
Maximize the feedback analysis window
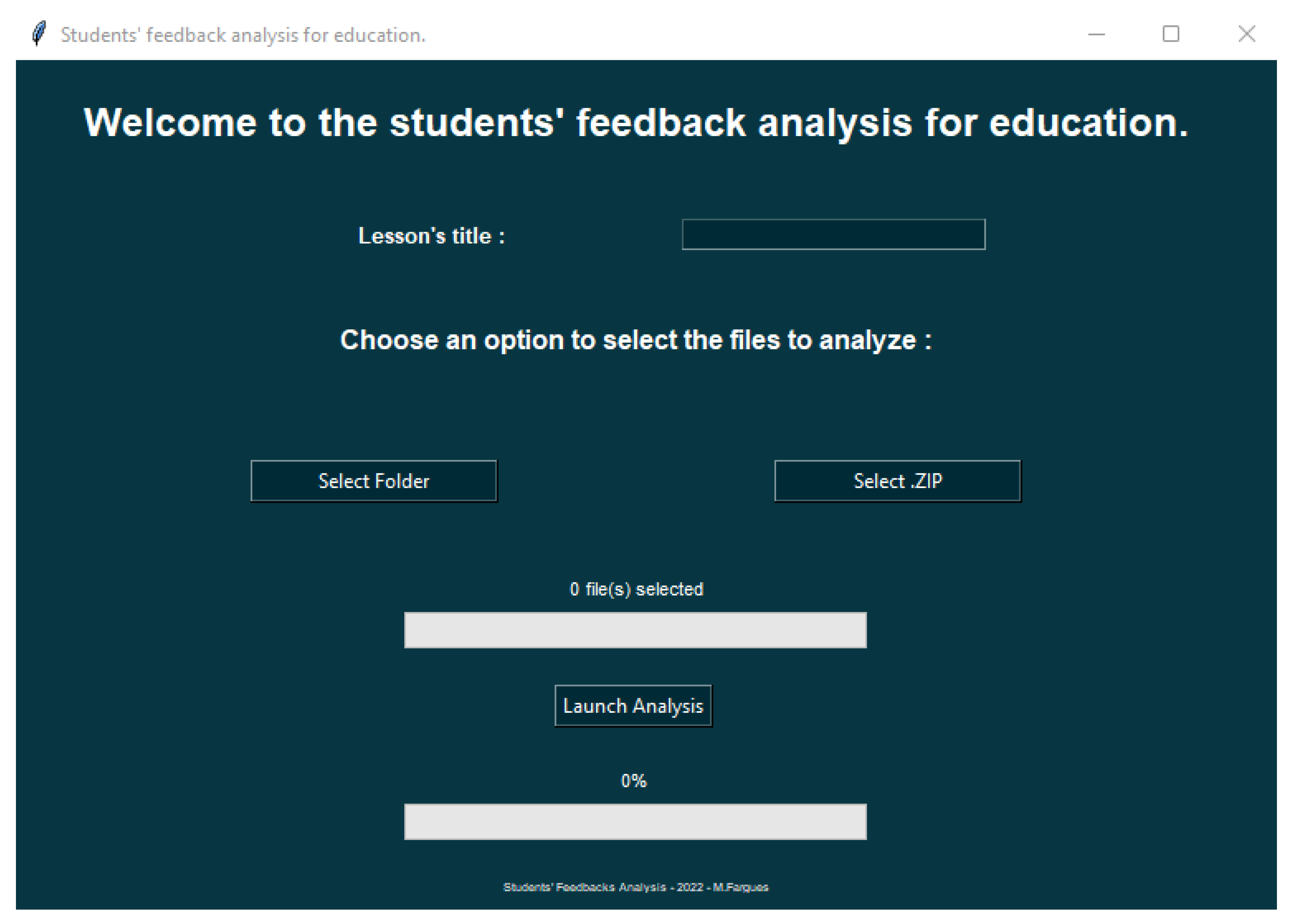click(x=1170, y=34)
